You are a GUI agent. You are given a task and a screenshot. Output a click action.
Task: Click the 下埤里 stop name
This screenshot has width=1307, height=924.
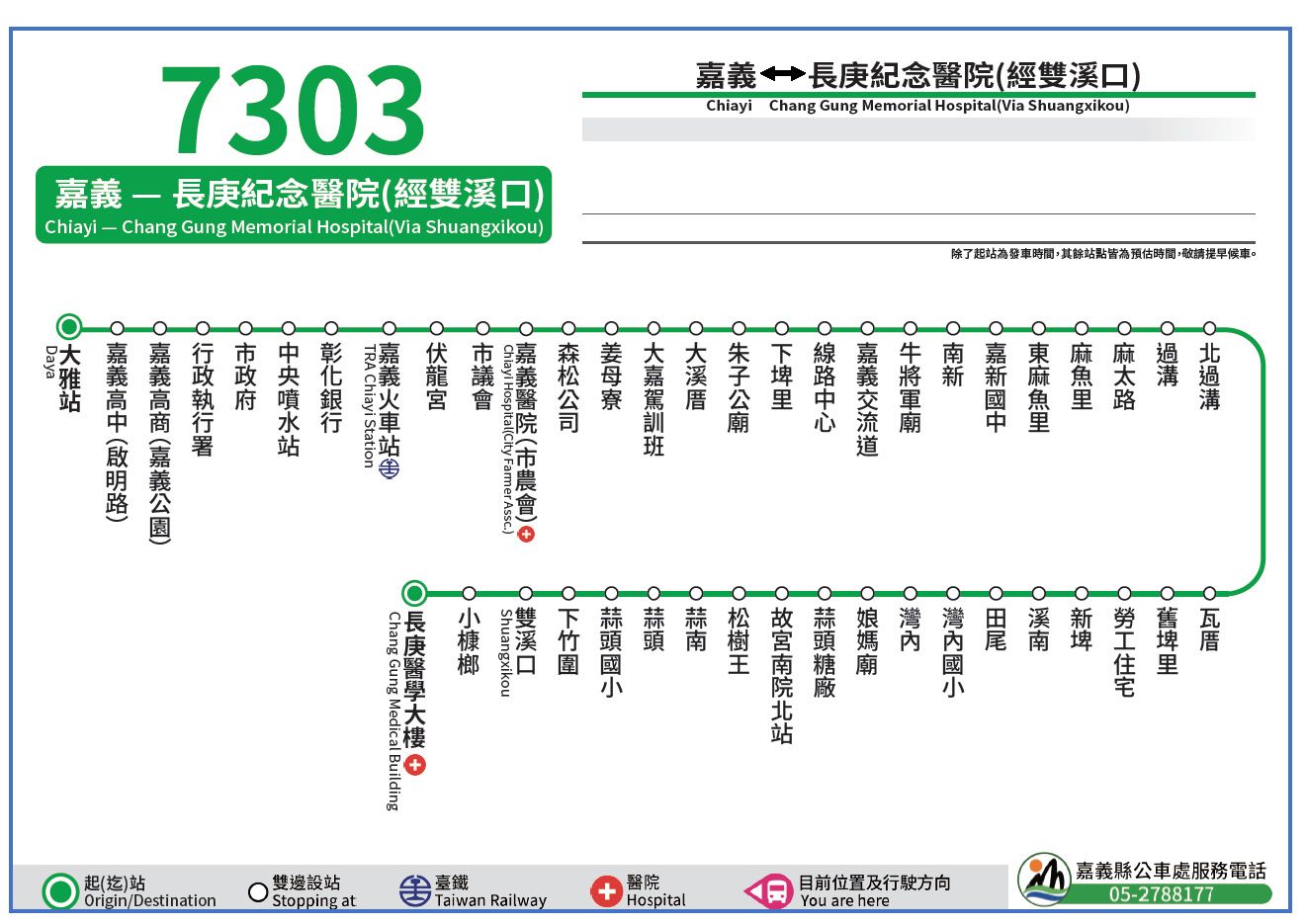782,378
